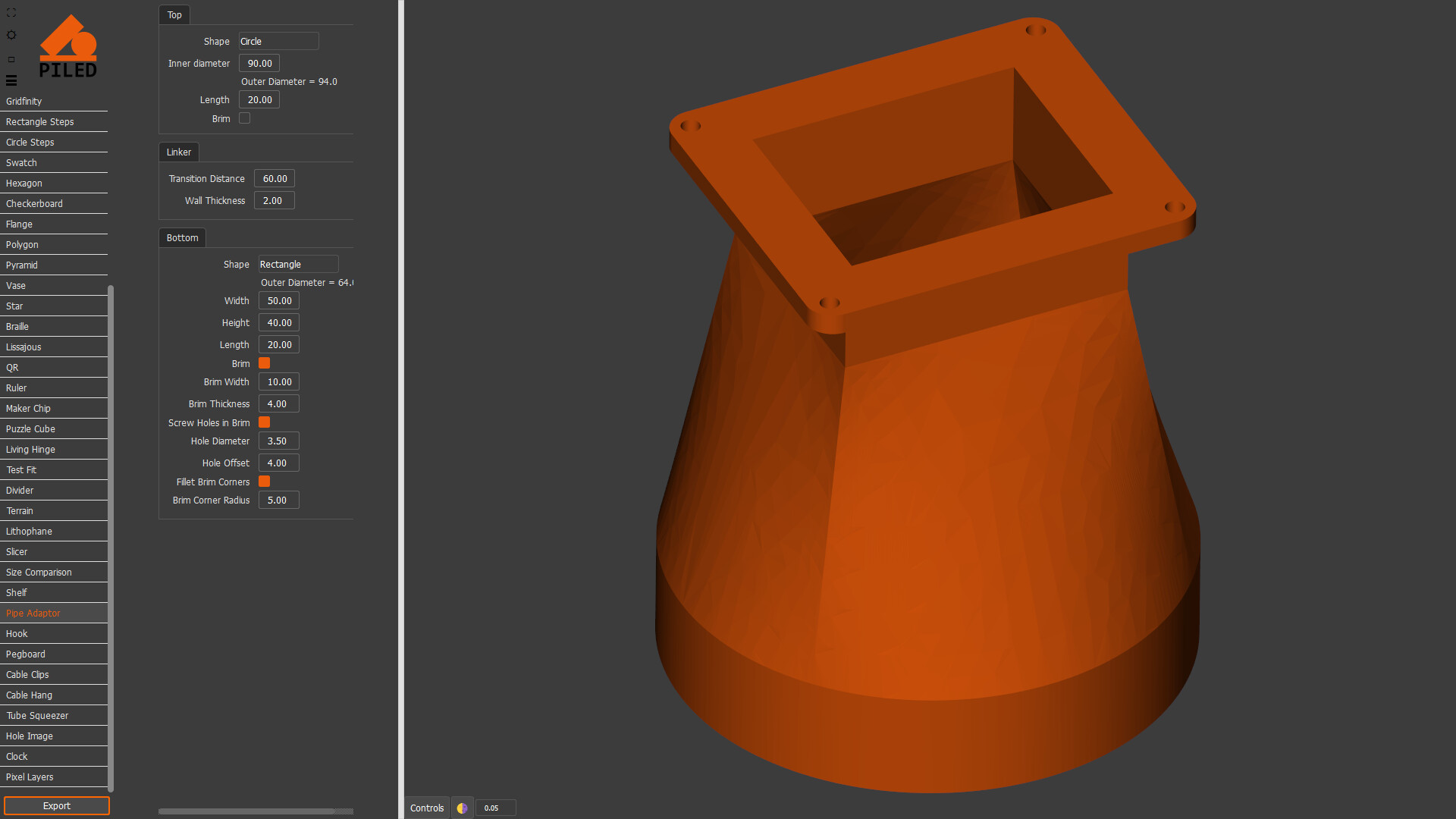Open the Controls tab at the bottom
This screenshot has height=819, width=1456.
click(x=426, y=808)
